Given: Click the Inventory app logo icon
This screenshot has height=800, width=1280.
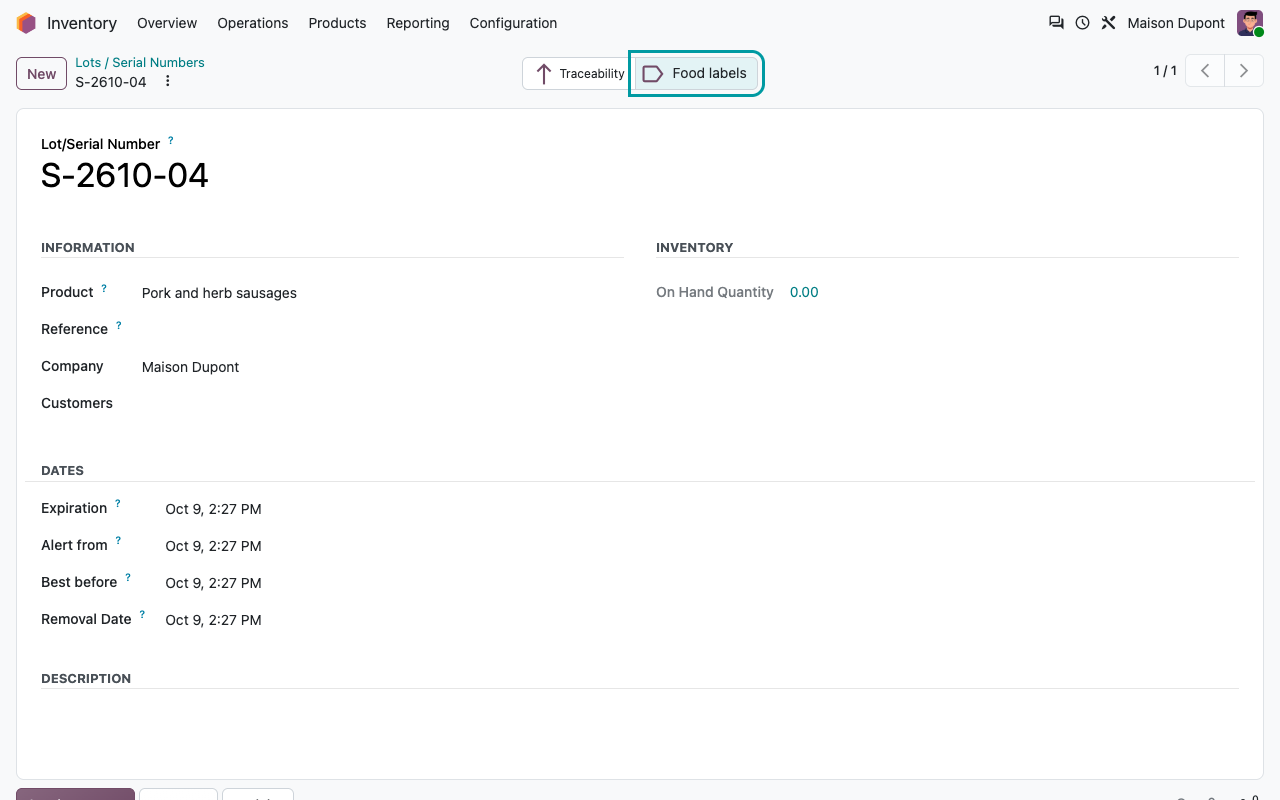Looking at the screenshot, I should tap(26, 23).
